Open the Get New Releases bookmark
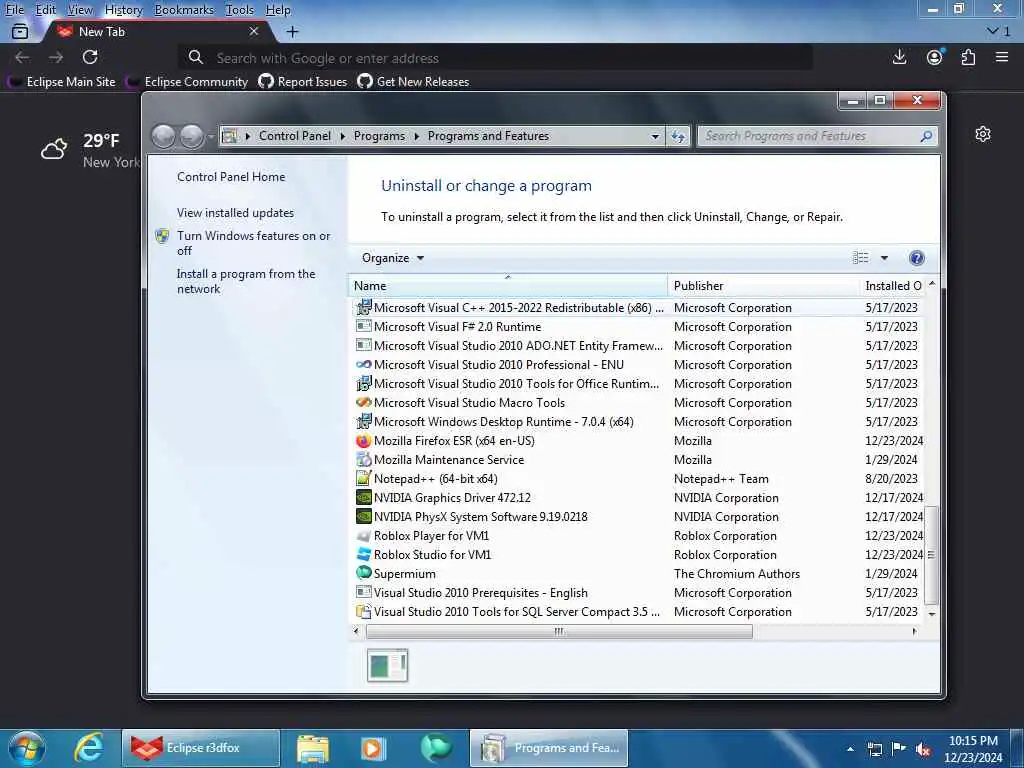This screenshot has height=768, width=1024. pos(413,82)
